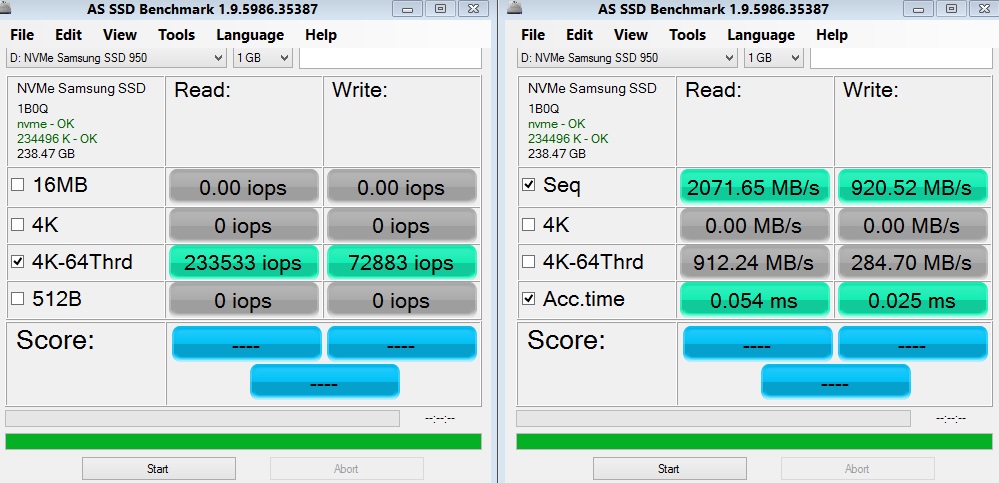Screen dimensions: 999x483
Task: Click the 912.24 MB/s read value
Action: point(754,262)
